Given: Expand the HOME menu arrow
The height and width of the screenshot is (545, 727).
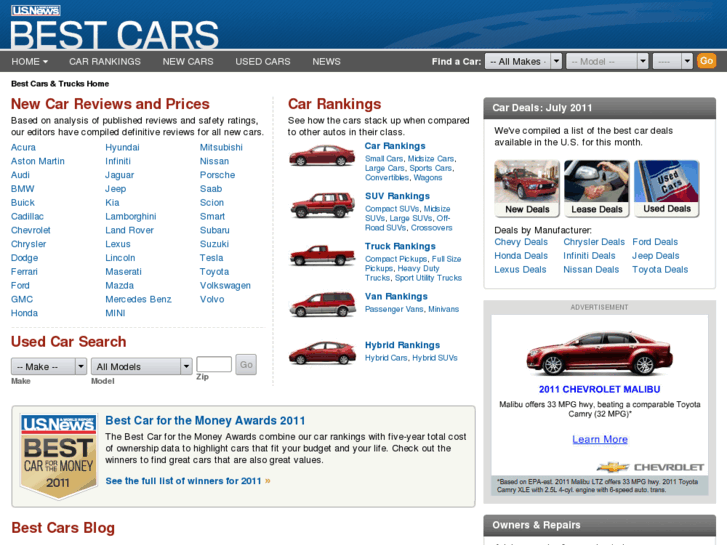Looking at the screenshot, I should (x=45, y=62).
